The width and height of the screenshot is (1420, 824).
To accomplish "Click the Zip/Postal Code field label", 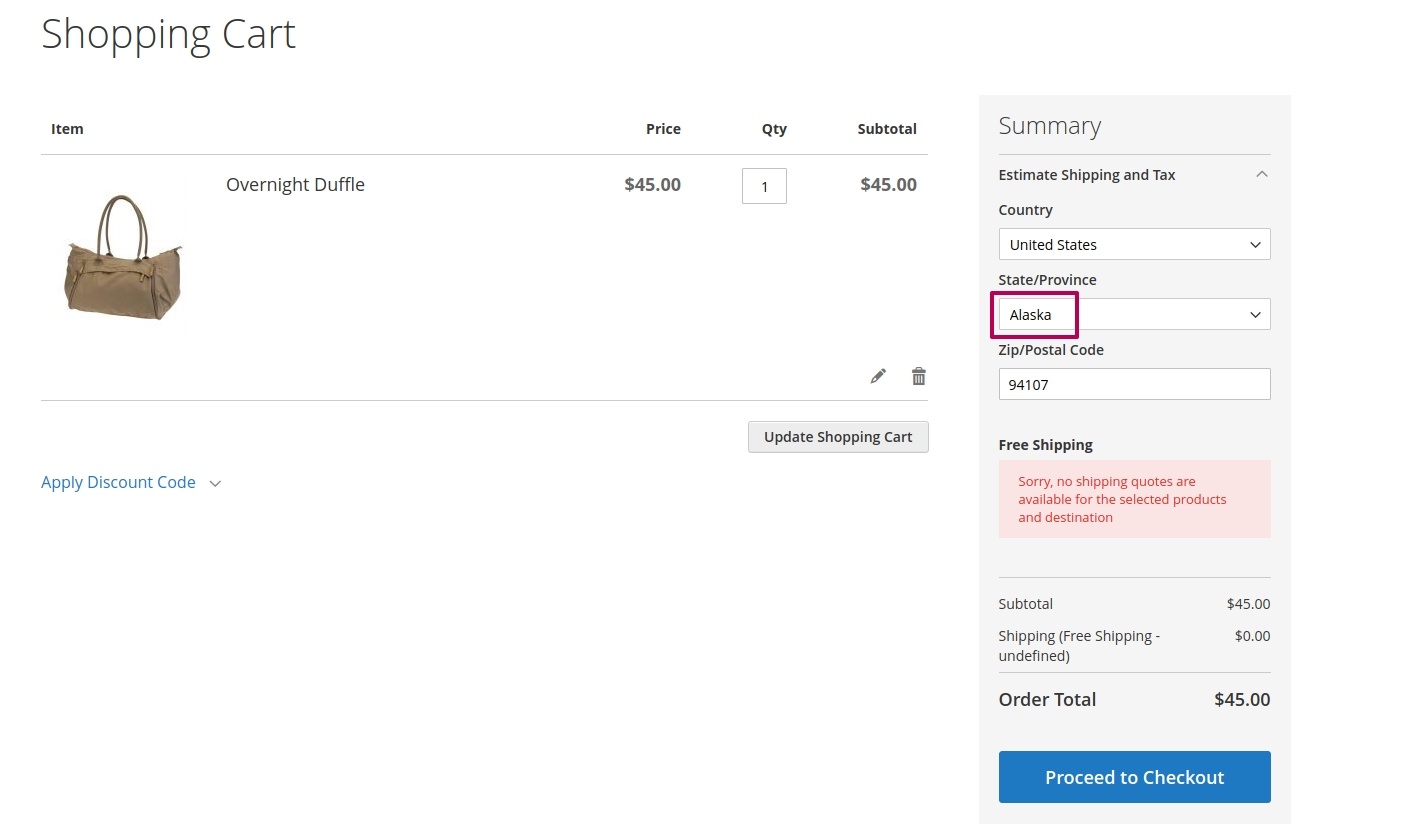I will coord(1050,350).
